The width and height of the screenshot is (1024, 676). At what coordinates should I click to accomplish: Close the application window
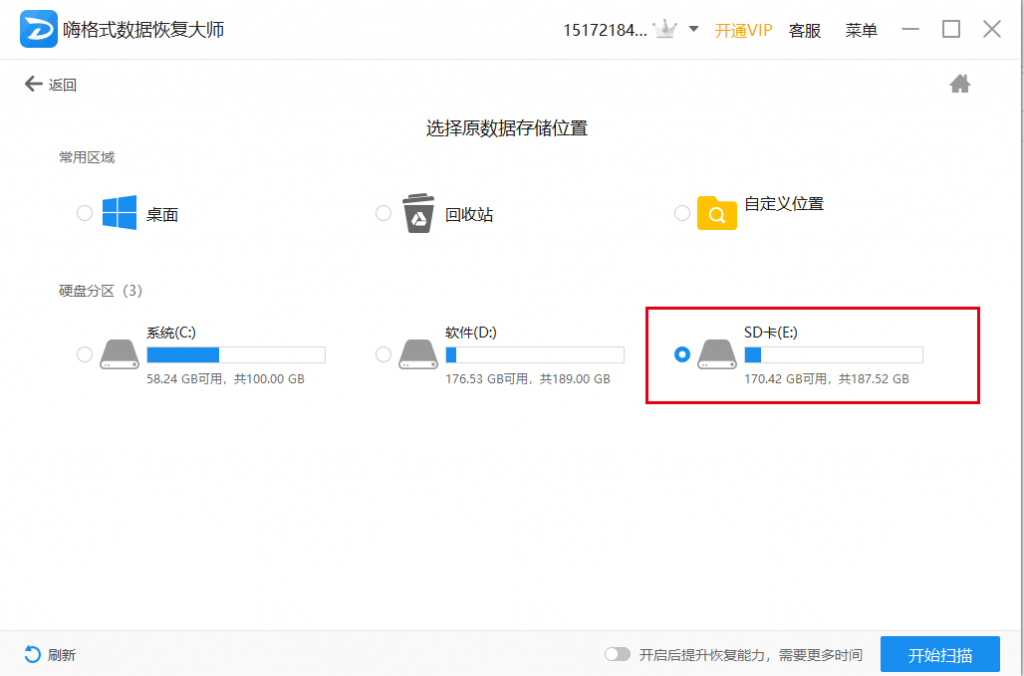[992, 29]
